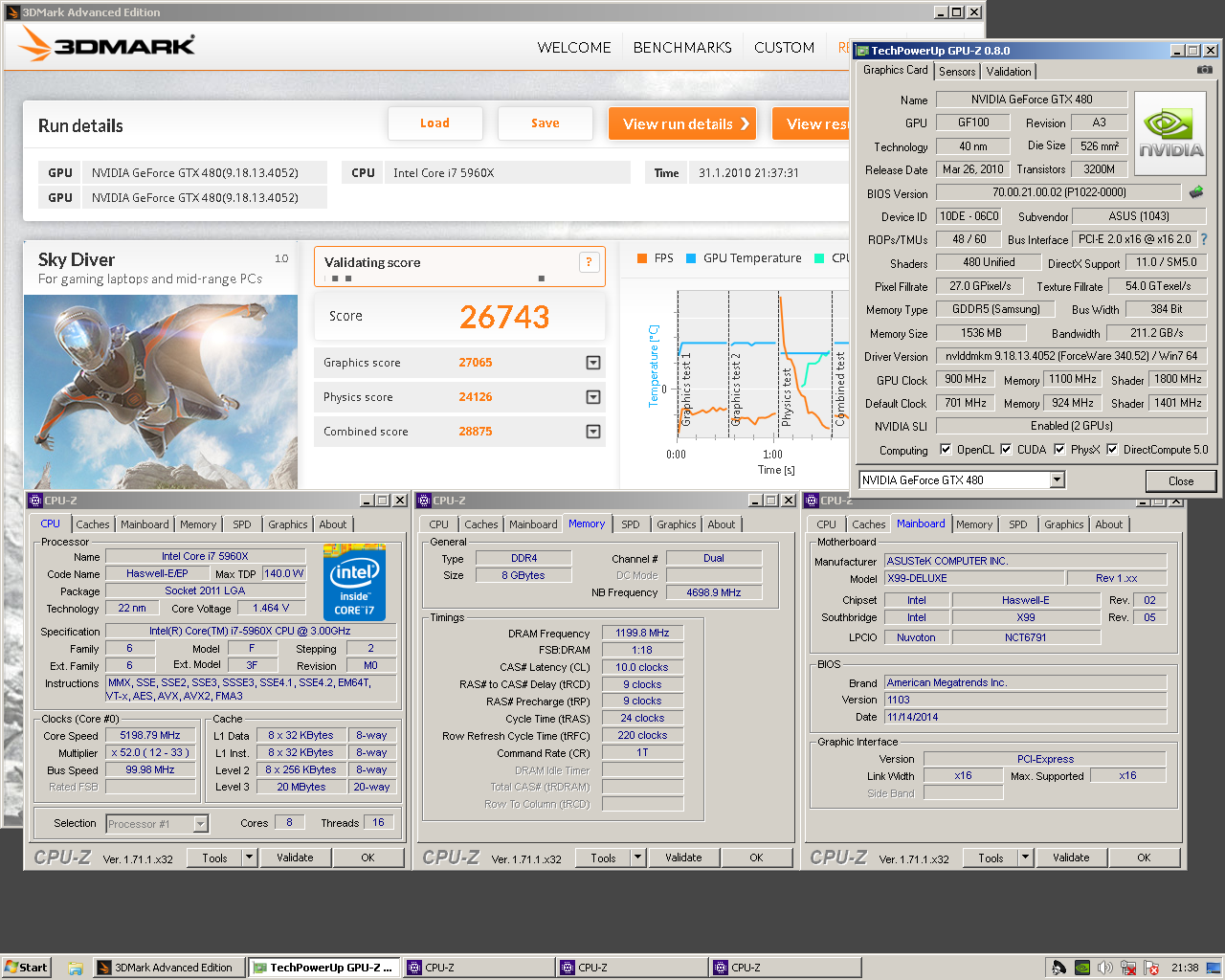Click the DRAM Frequency value 1199.8 MHz
Screen dimensions: 1225x980
click(642, 633)
